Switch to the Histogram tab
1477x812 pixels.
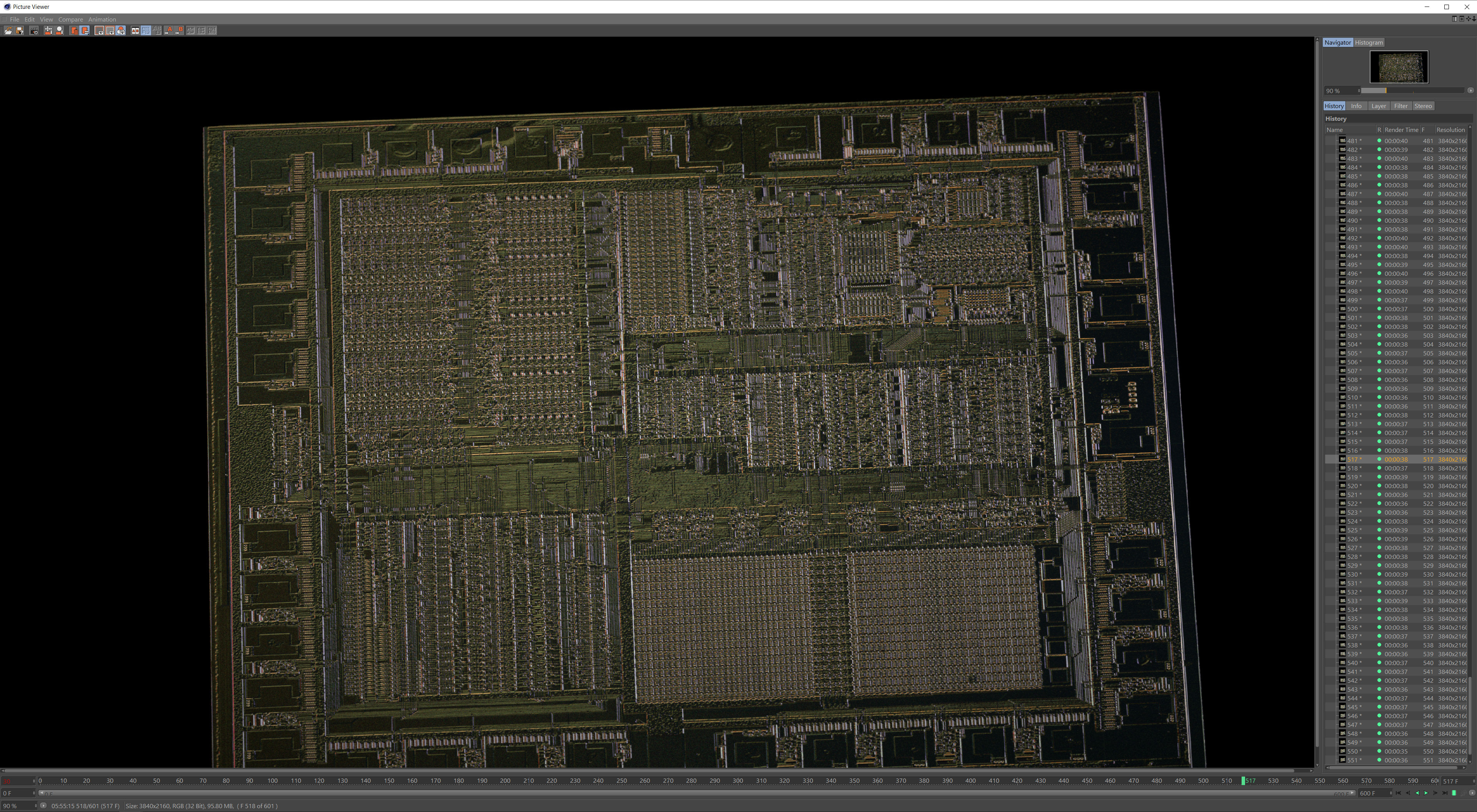tap(1369, 42)
